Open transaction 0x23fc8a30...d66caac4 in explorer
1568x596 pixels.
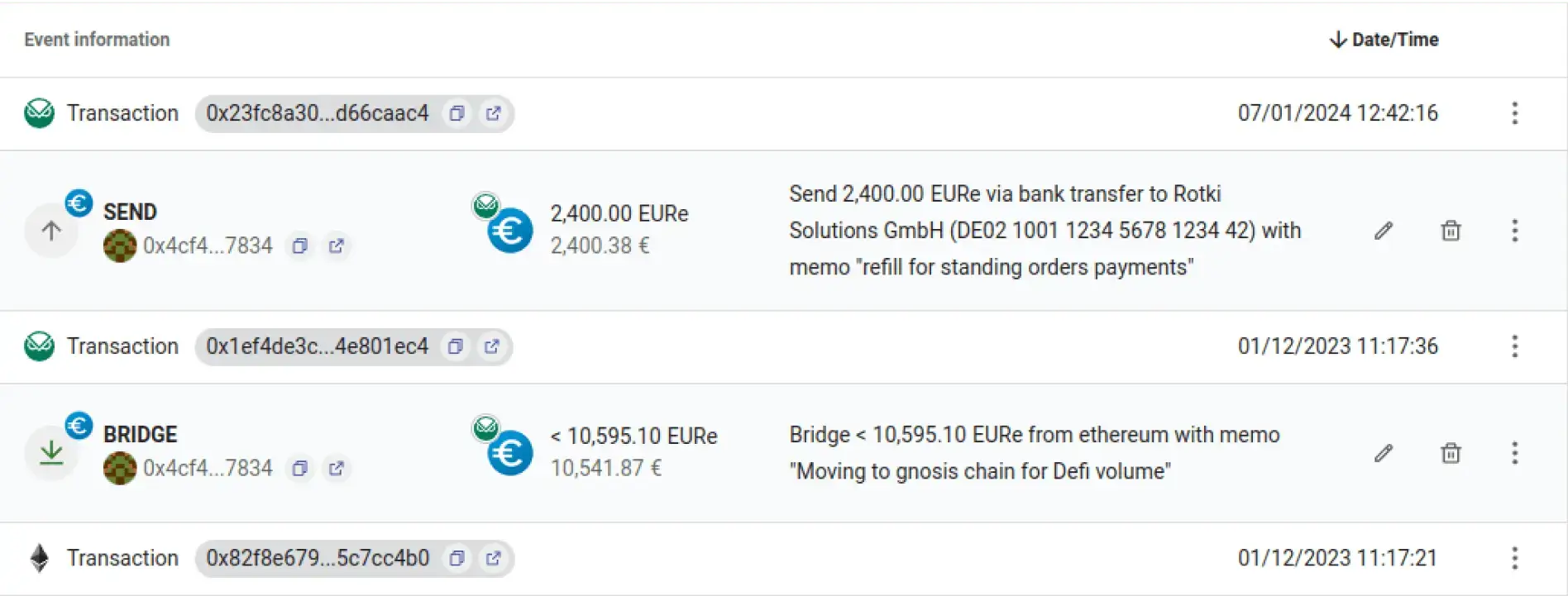pos(493,113)
